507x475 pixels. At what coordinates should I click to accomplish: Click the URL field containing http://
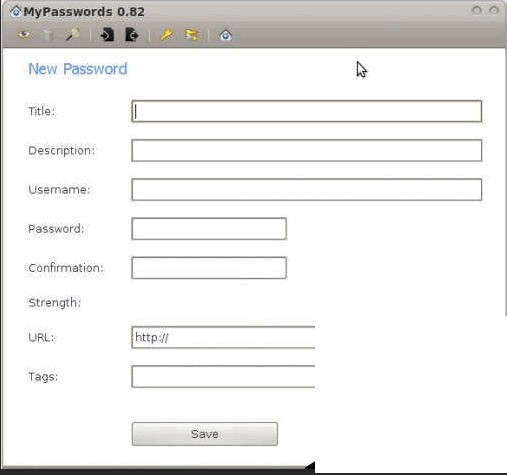pyautogui.click(x=223, y=337)
